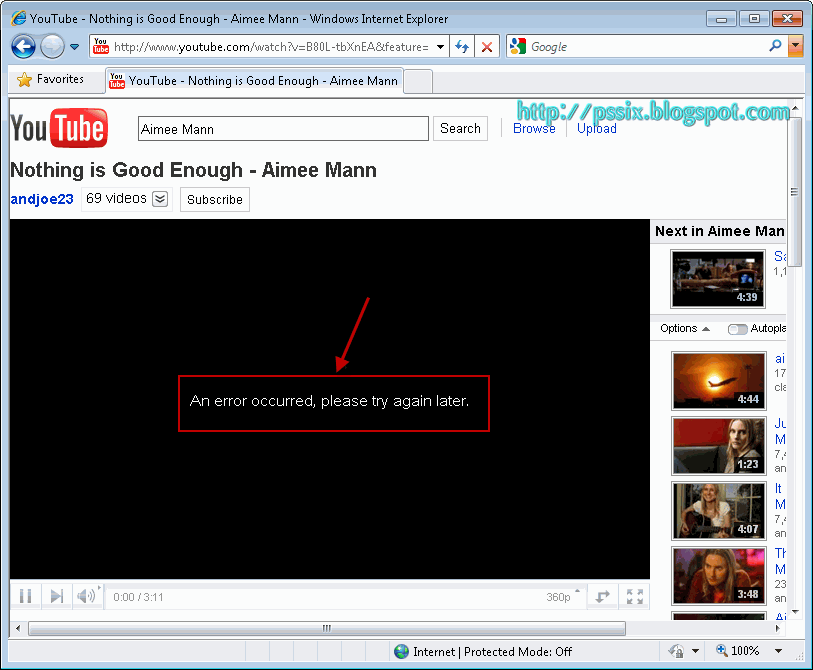Expand the address bar history dropdown
813x670 pixels.
coord(440,47)
